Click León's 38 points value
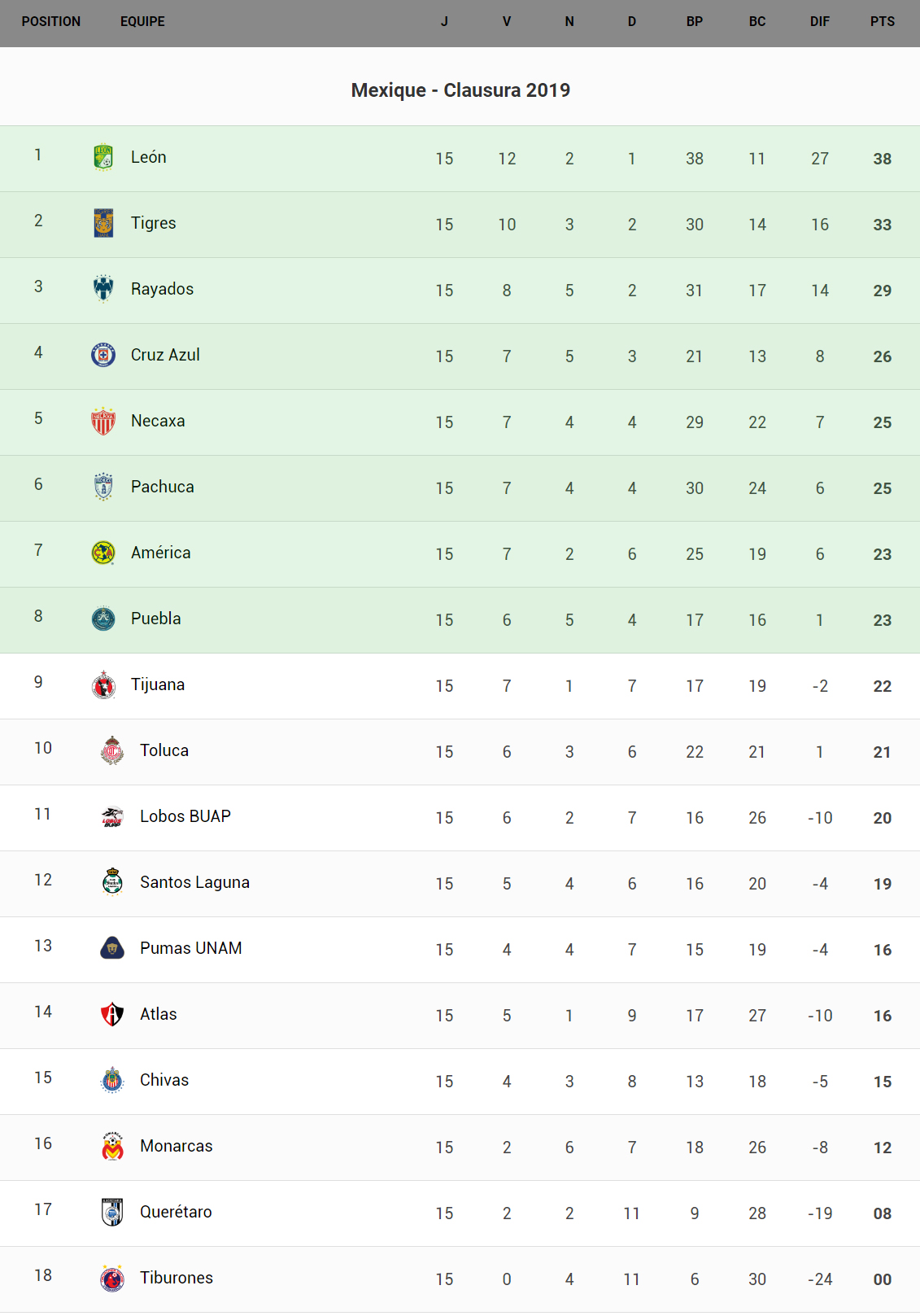 pos(882,159)
